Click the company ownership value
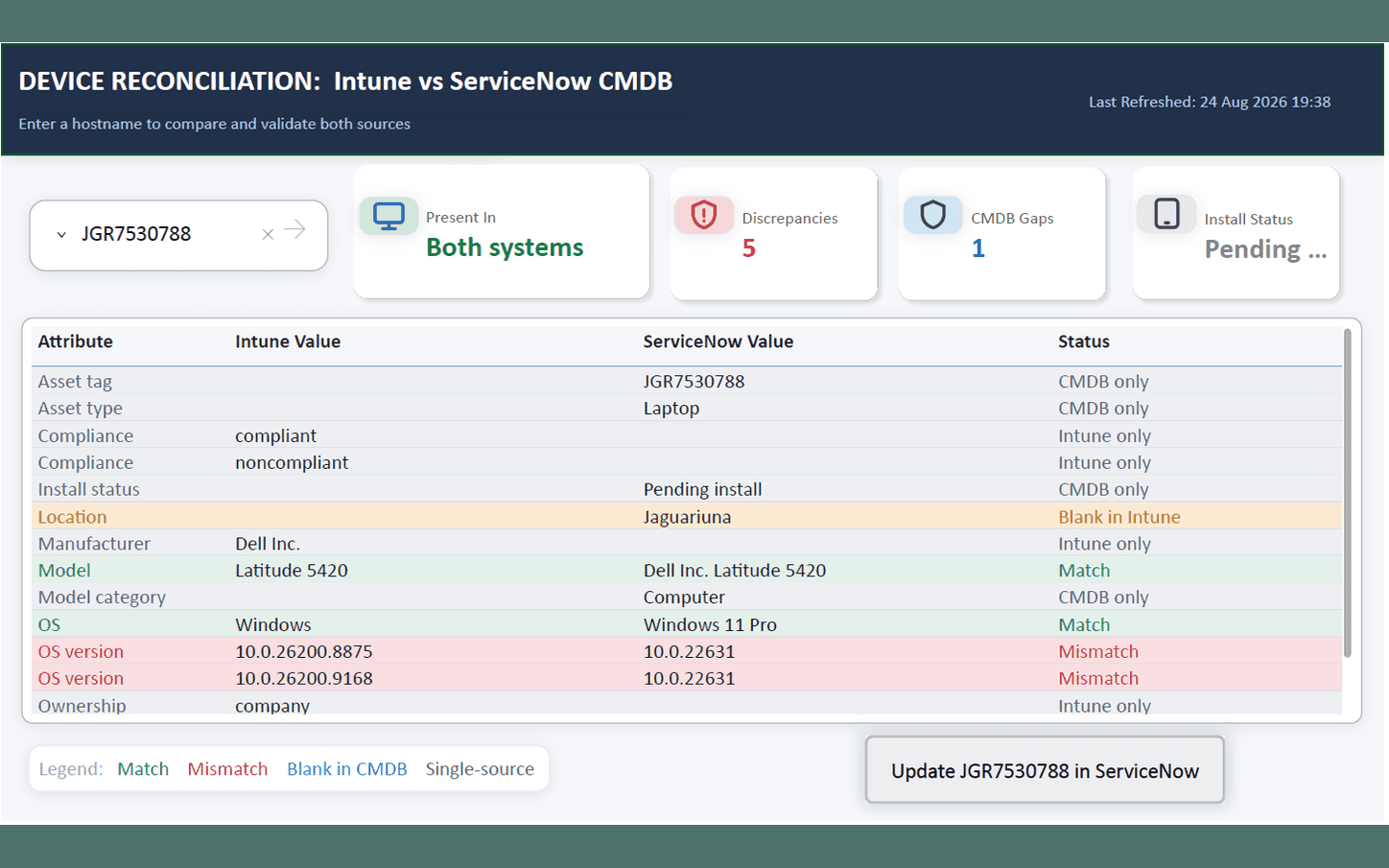 (x=272, y=706)
